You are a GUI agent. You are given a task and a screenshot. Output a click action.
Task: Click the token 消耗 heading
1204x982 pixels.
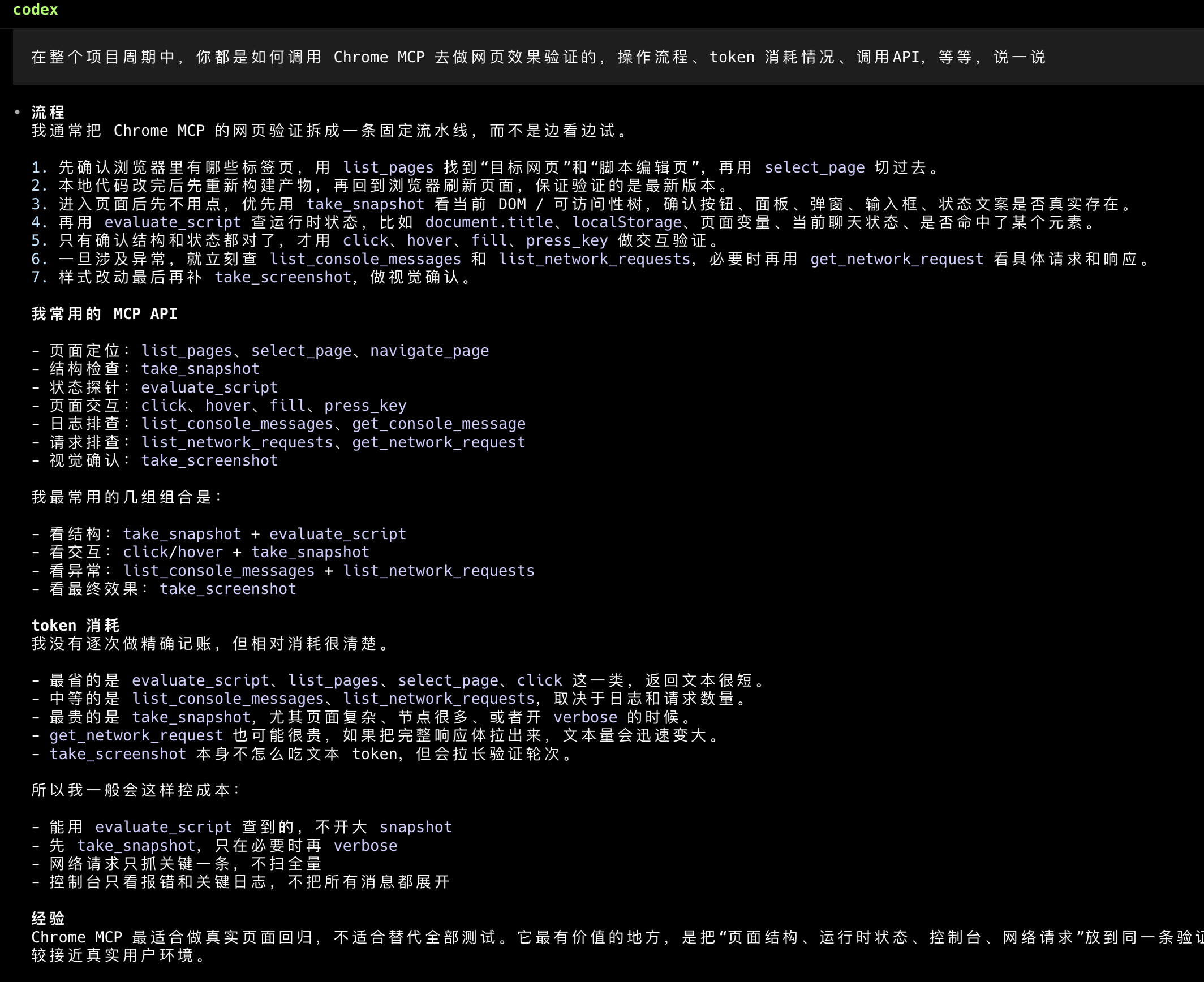(75, 626)
